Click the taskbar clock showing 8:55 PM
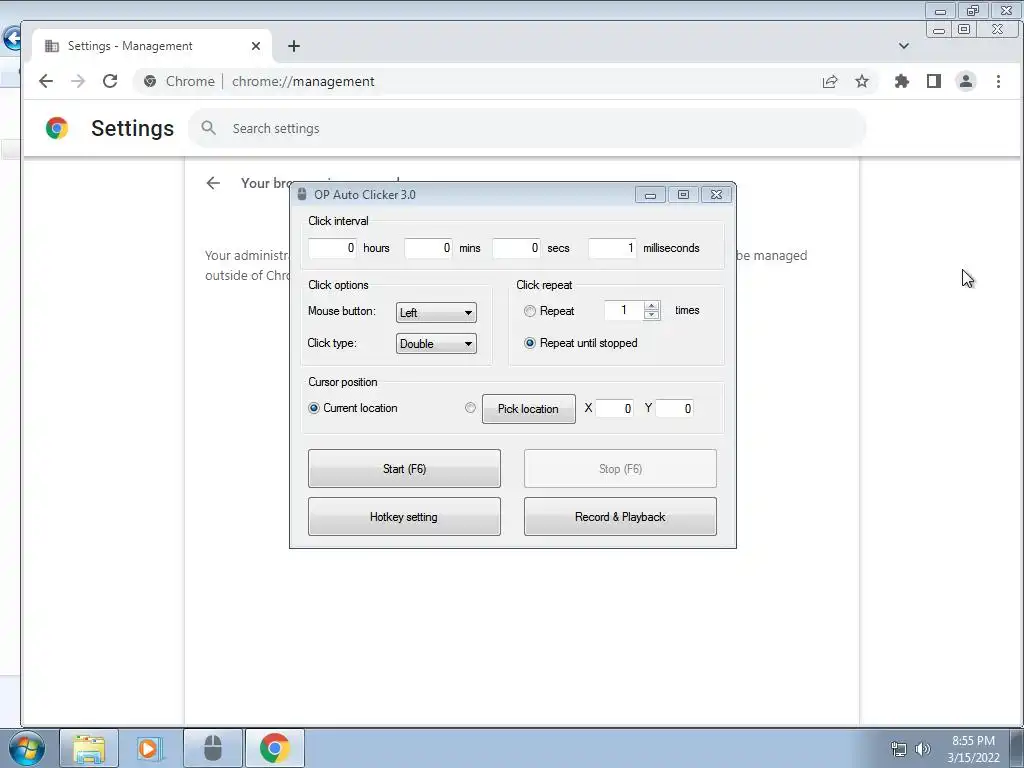 click(974, 749)
